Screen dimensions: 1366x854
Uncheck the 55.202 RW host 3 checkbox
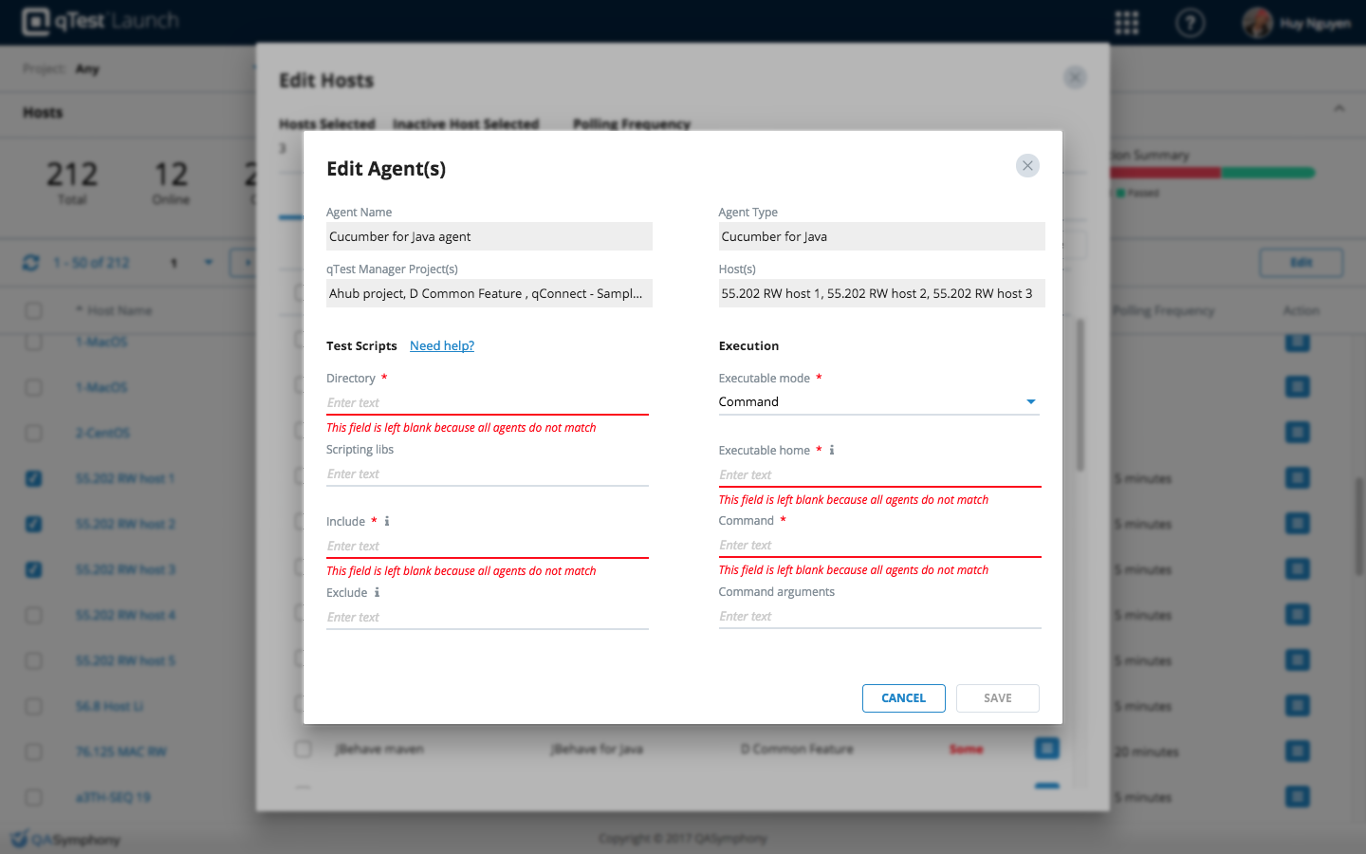point(34,570)
